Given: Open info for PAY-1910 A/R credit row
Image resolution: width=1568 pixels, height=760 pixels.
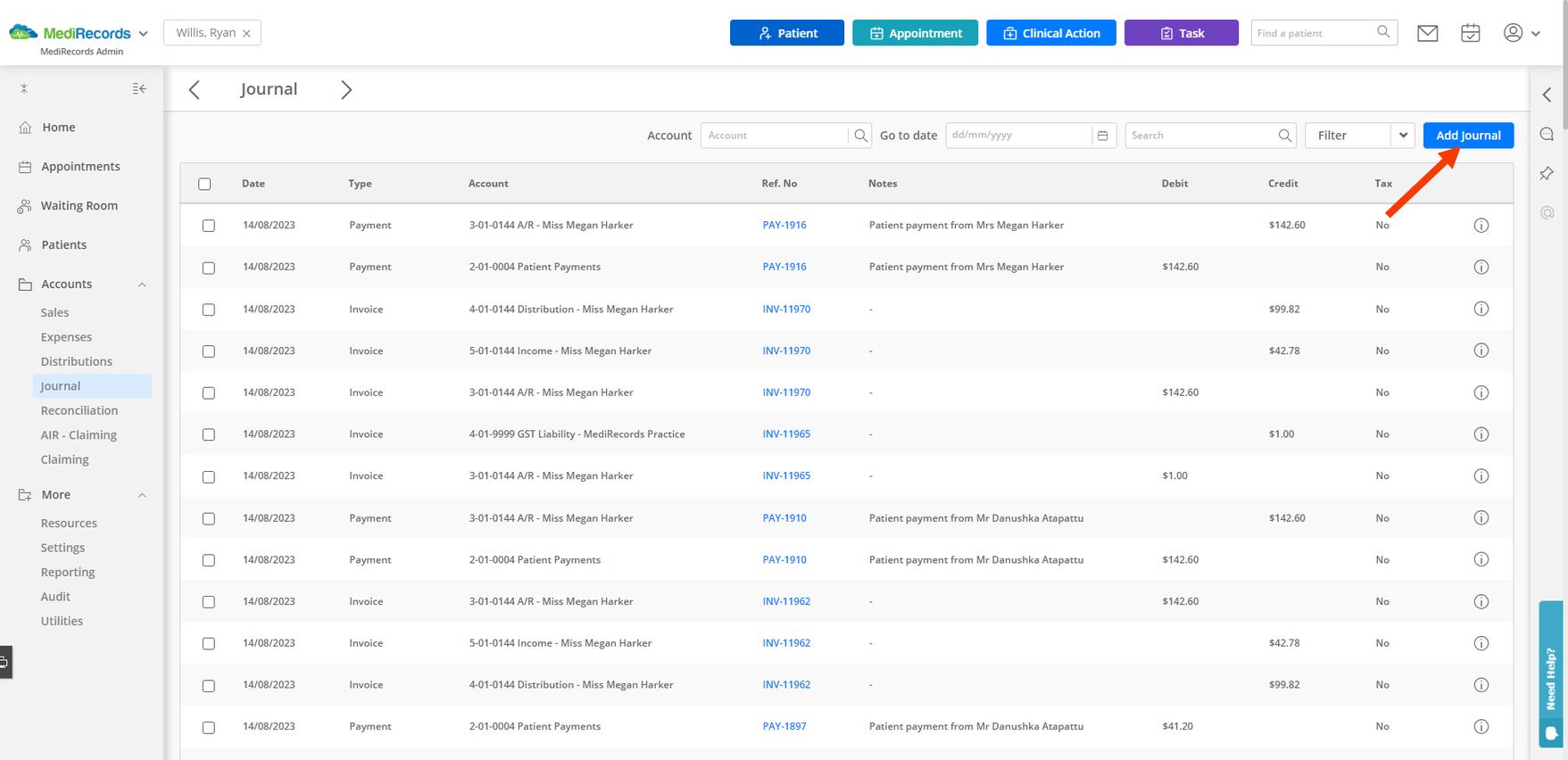Looking at the screenshot, I should tap(1481, 517).
